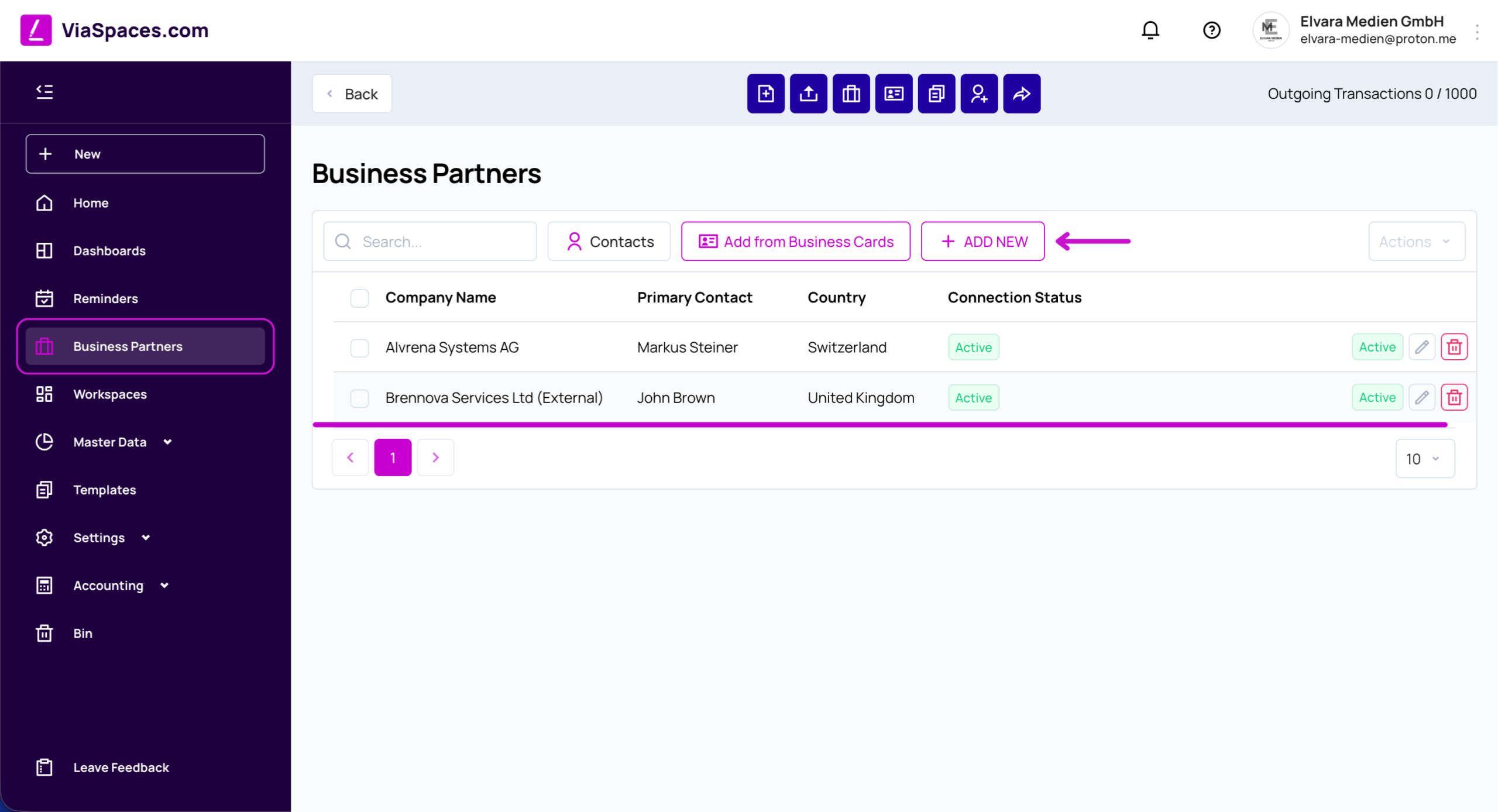Open the business card toolbar icon
The width and height of the screenshot is (1498, 812).
point(894,94)
